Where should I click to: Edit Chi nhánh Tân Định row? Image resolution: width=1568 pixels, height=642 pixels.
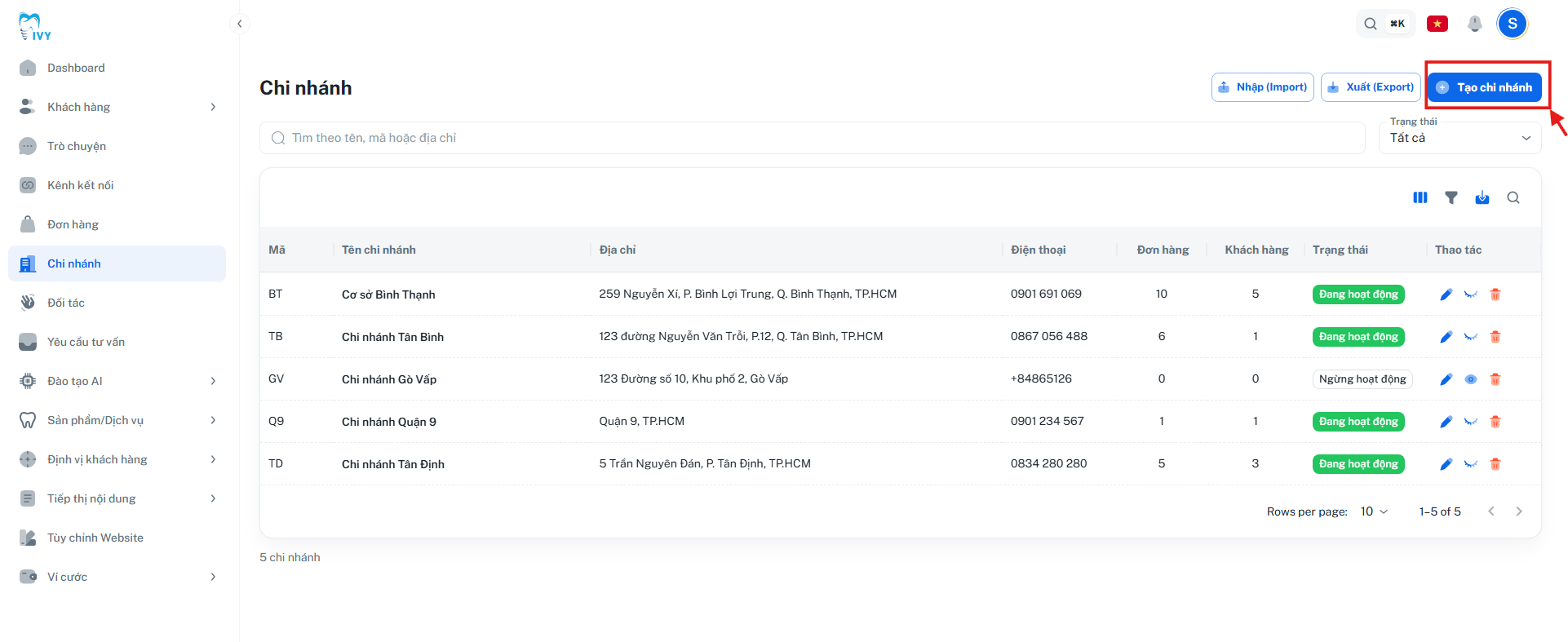point(1446,464)
